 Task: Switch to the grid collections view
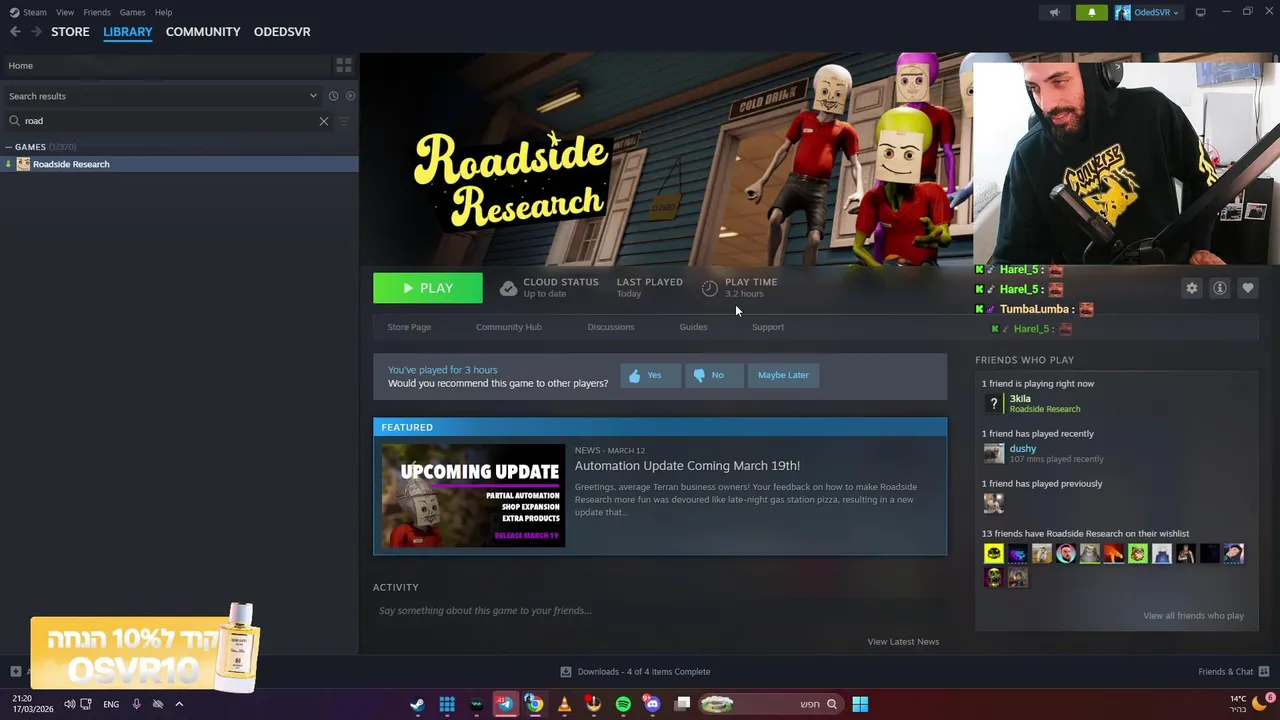(x=344, y=65)
